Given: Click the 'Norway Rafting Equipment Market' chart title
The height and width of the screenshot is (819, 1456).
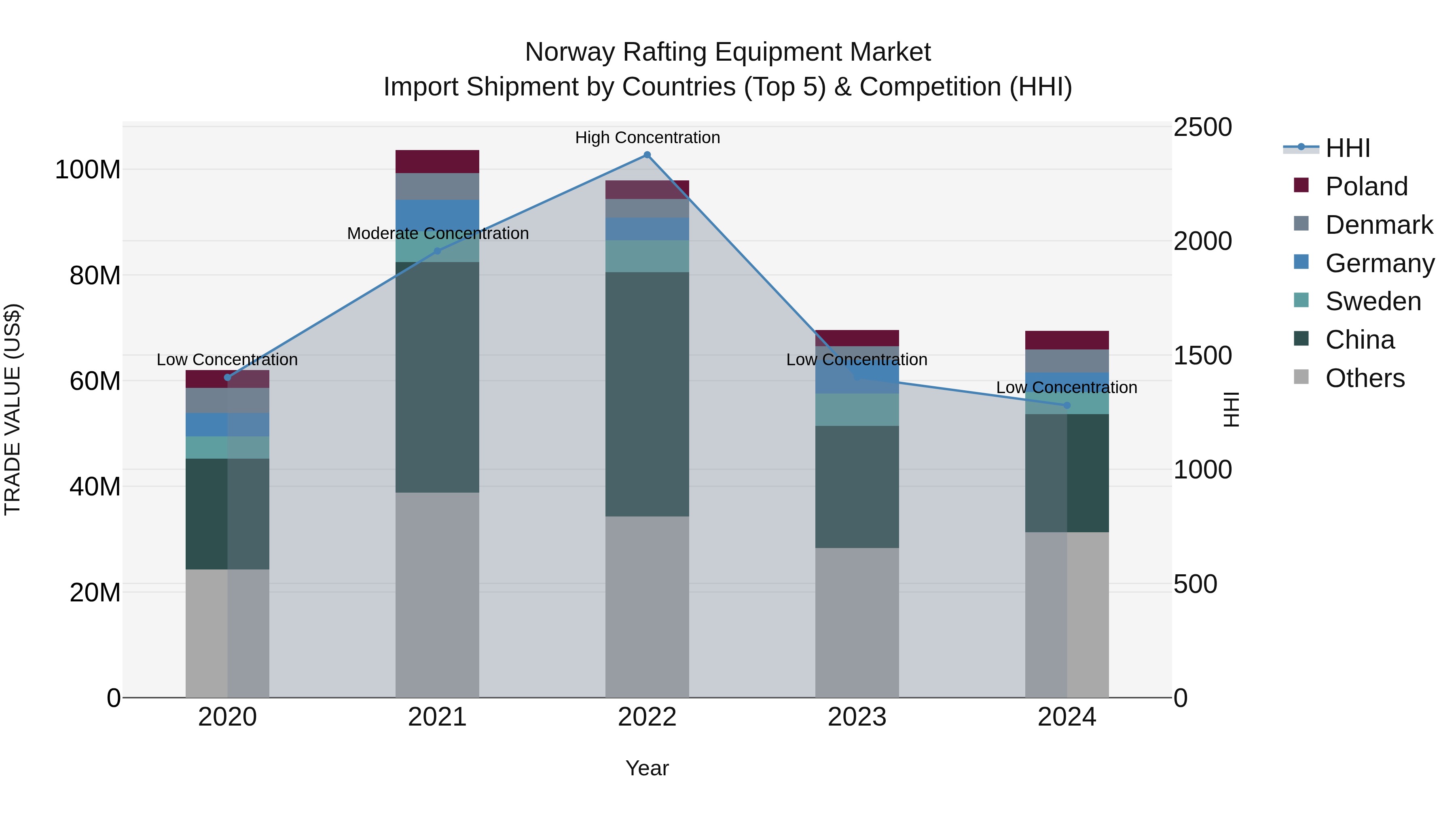Looking at the screenshot, I should click(728, 52).
